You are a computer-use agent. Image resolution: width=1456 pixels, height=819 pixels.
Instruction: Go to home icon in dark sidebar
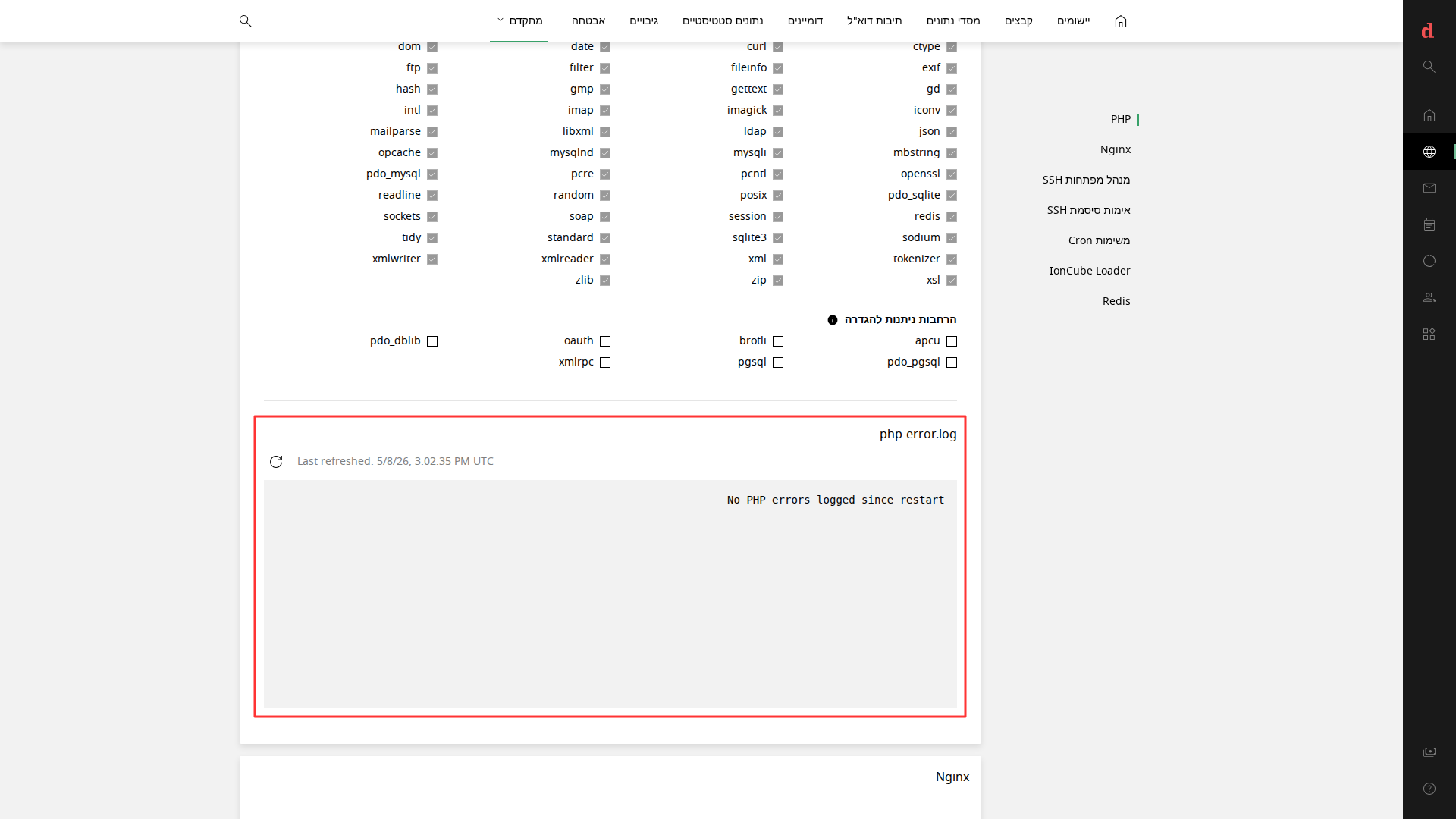click(x=1429, y=115)
